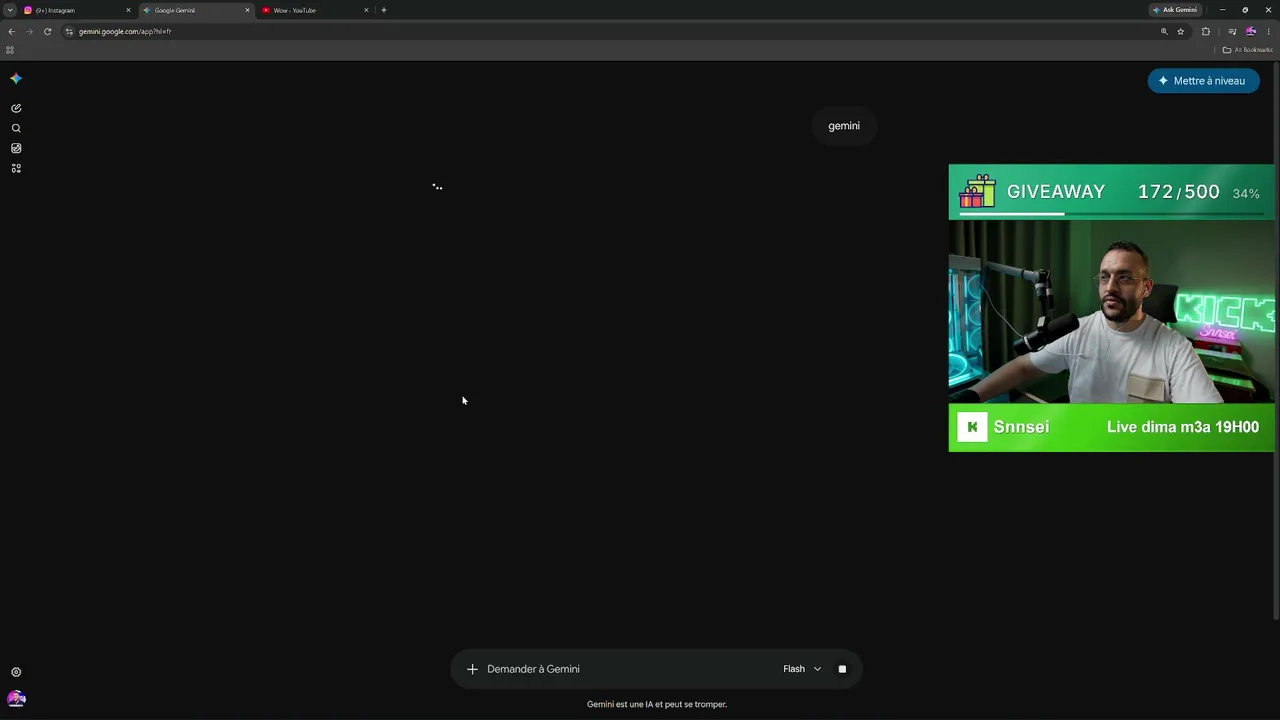
Task: Bookmark this page with the star
Action: (x=1181, y=31)
